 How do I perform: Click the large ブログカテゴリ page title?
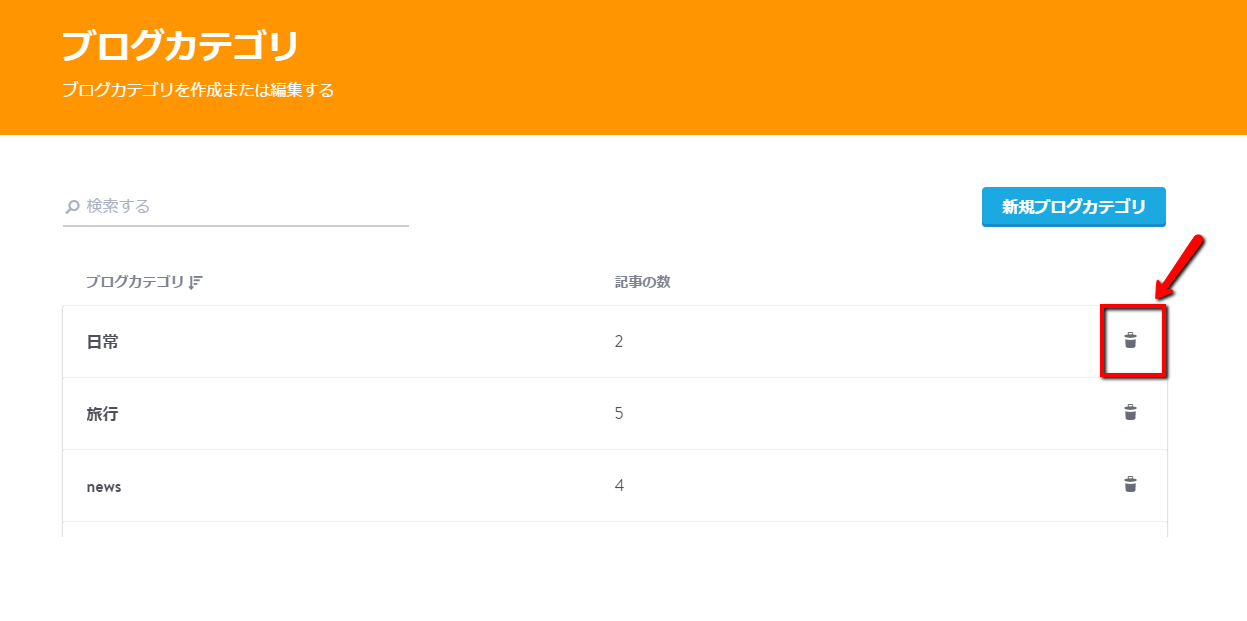(x=180, y=46)
